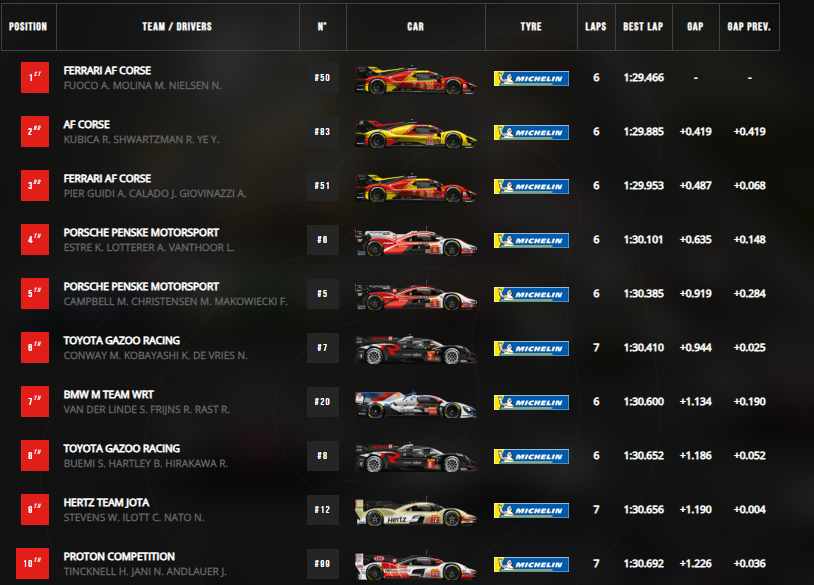Select drivers PIER GUIDI A. CALADO J. GIOVINAZZI A.
814x585 pixels.
tap(155, 194)
